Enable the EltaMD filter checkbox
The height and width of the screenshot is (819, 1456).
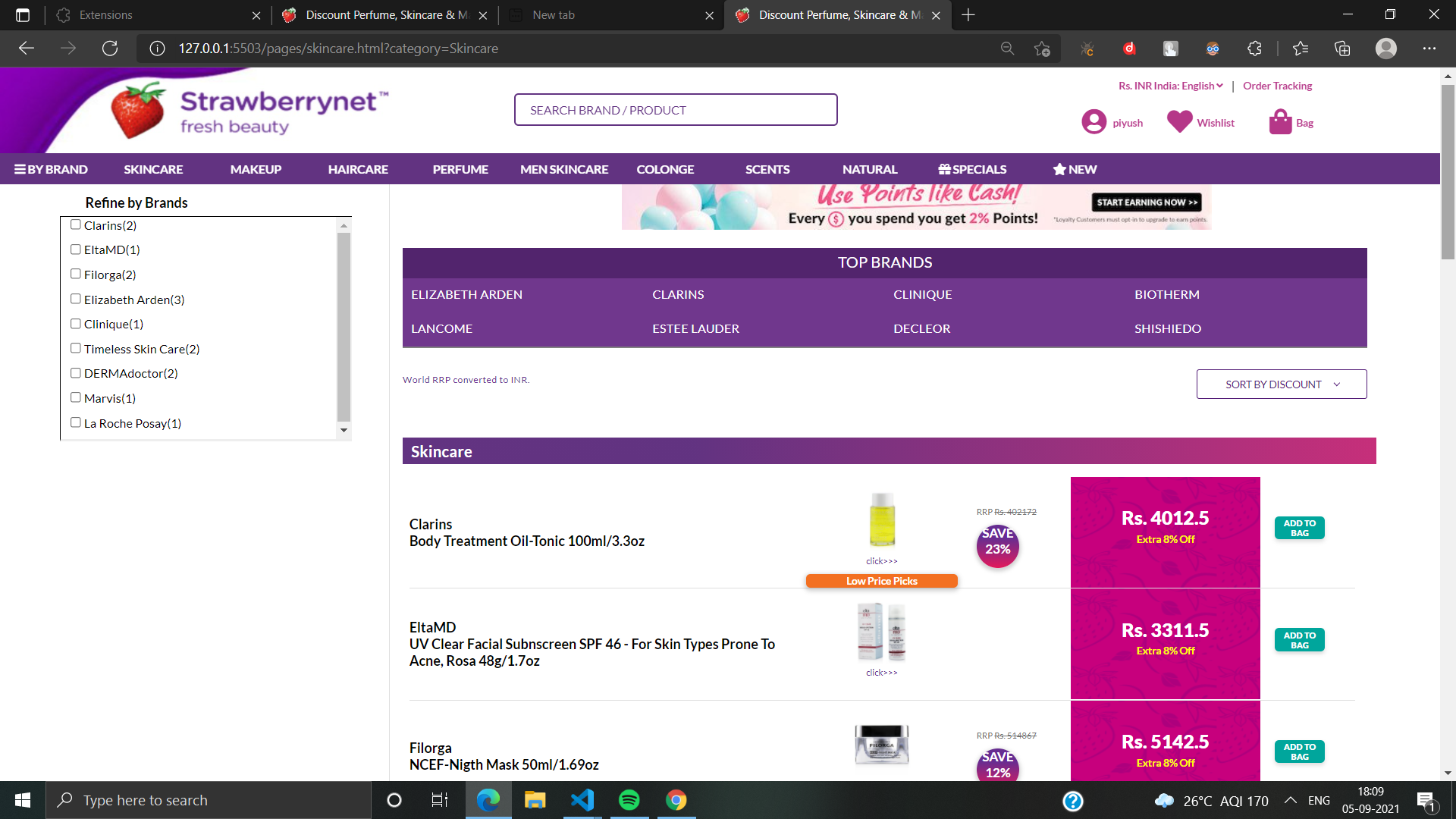coord(75,249)
